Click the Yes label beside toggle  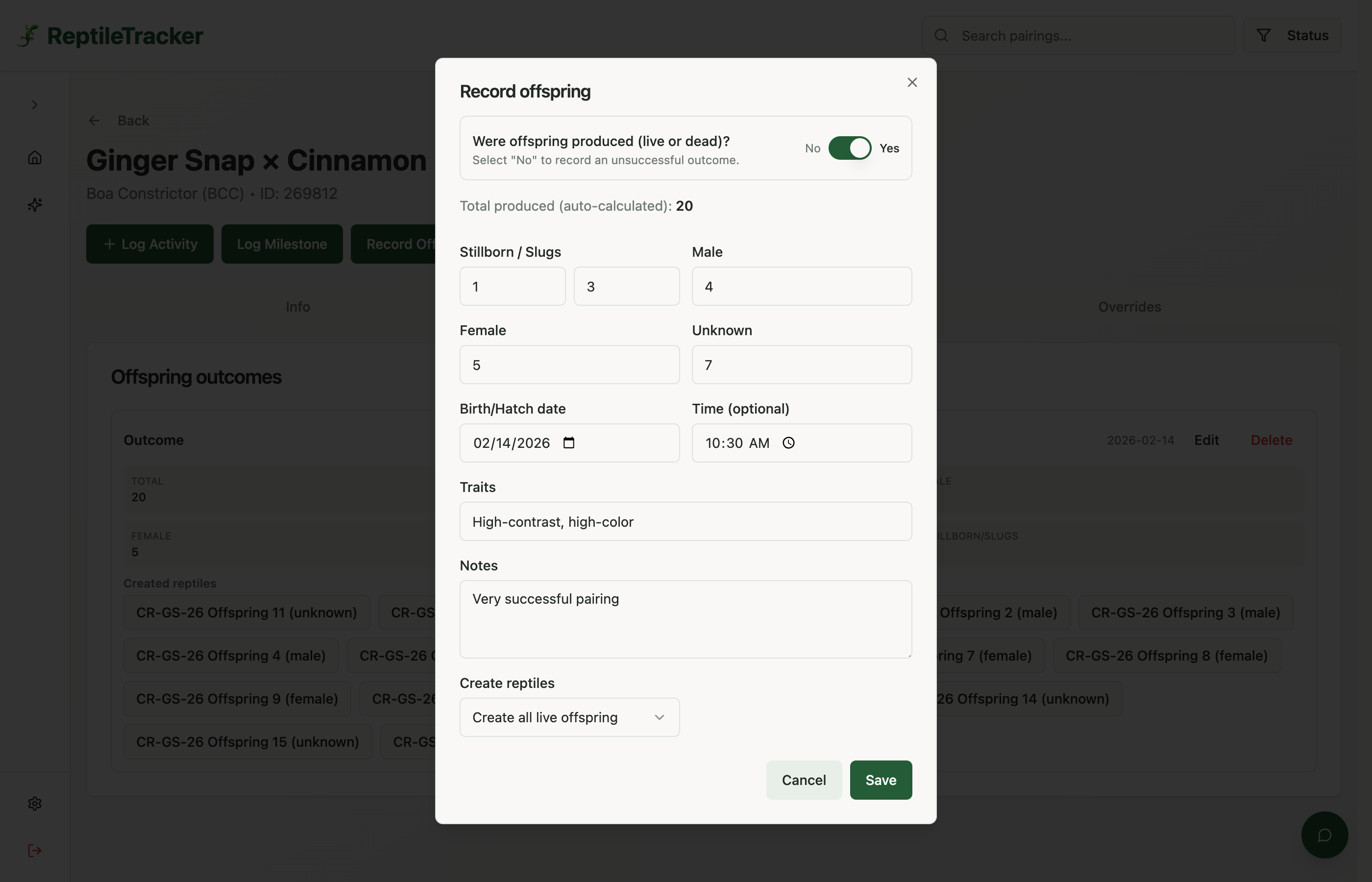(889, 148)
